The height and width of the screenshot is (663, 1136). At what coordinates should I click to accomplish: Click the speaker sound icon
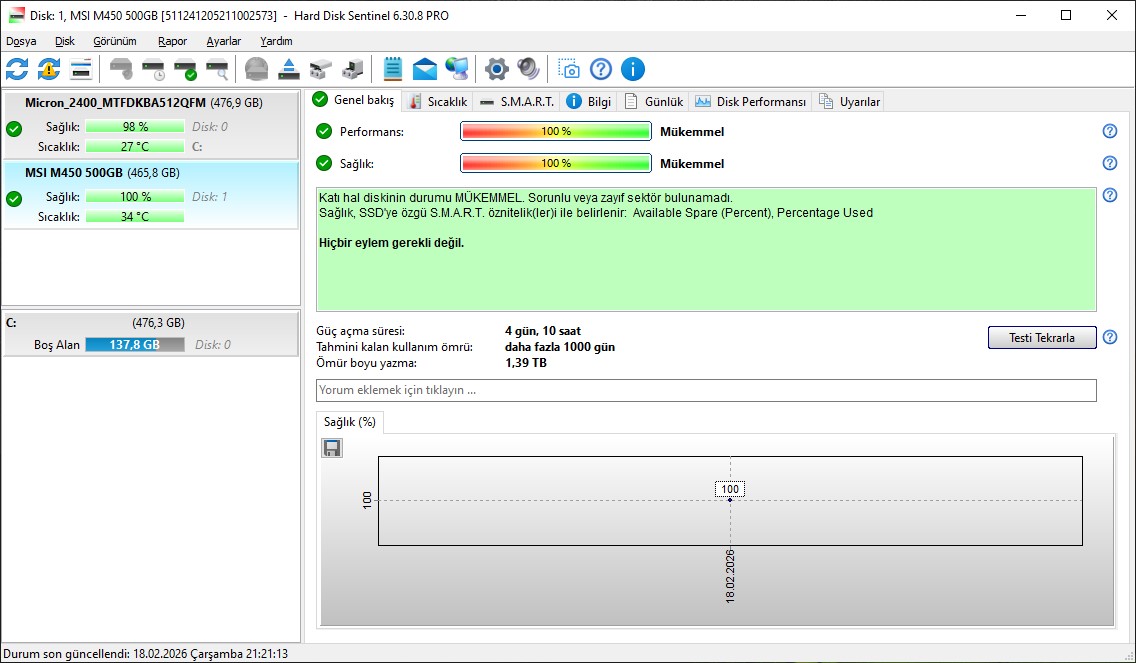[528, 70]
